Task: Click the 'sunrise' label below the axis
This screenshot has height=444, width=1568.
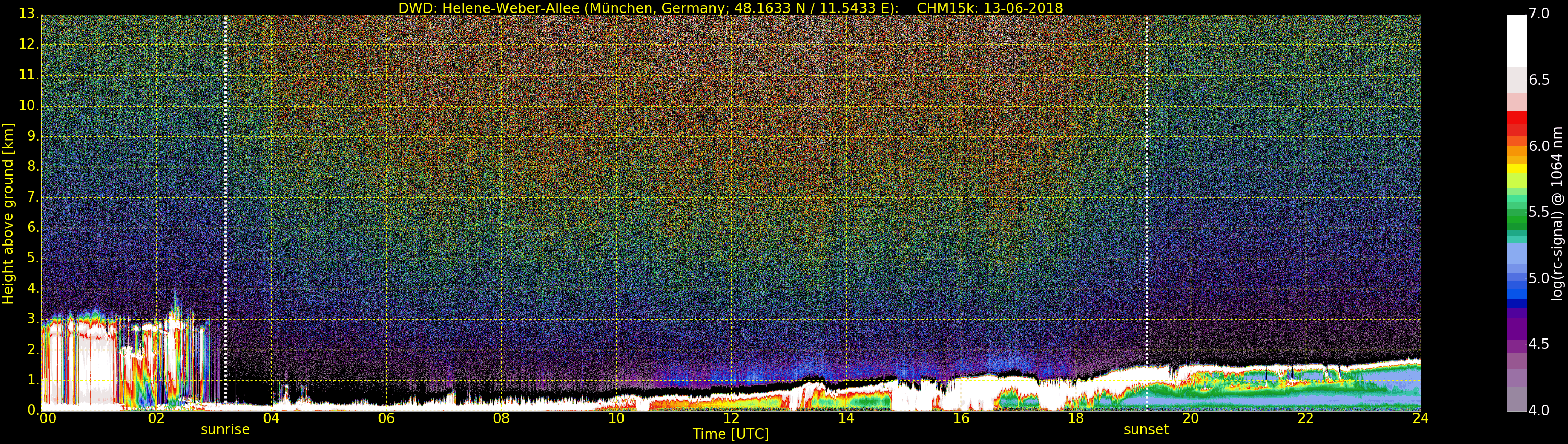Action: [x=225, y=429]
